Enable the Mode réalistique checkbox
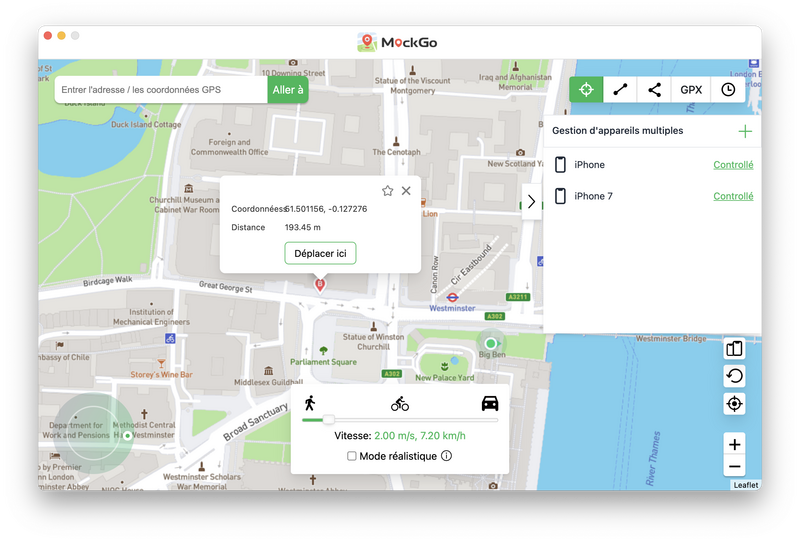The width and height of the screenshot is (800, 541). [x=352, y=456]
